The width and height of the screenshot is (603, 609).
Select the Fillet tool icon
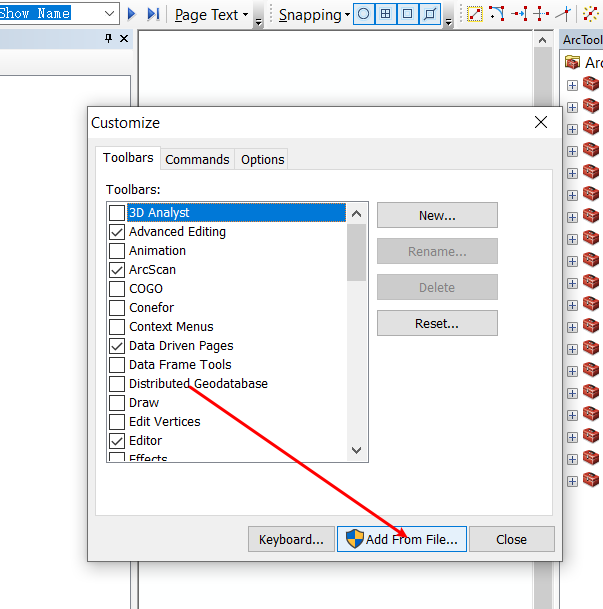click(497, 14)
